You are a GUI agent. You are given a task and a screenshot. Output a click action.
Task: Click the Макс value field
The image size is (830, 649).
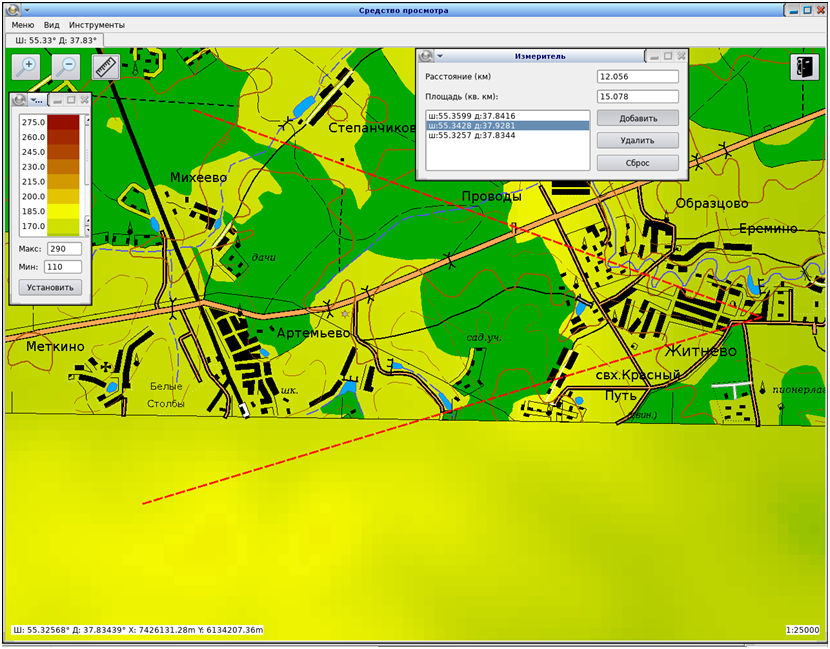(63, 249)
